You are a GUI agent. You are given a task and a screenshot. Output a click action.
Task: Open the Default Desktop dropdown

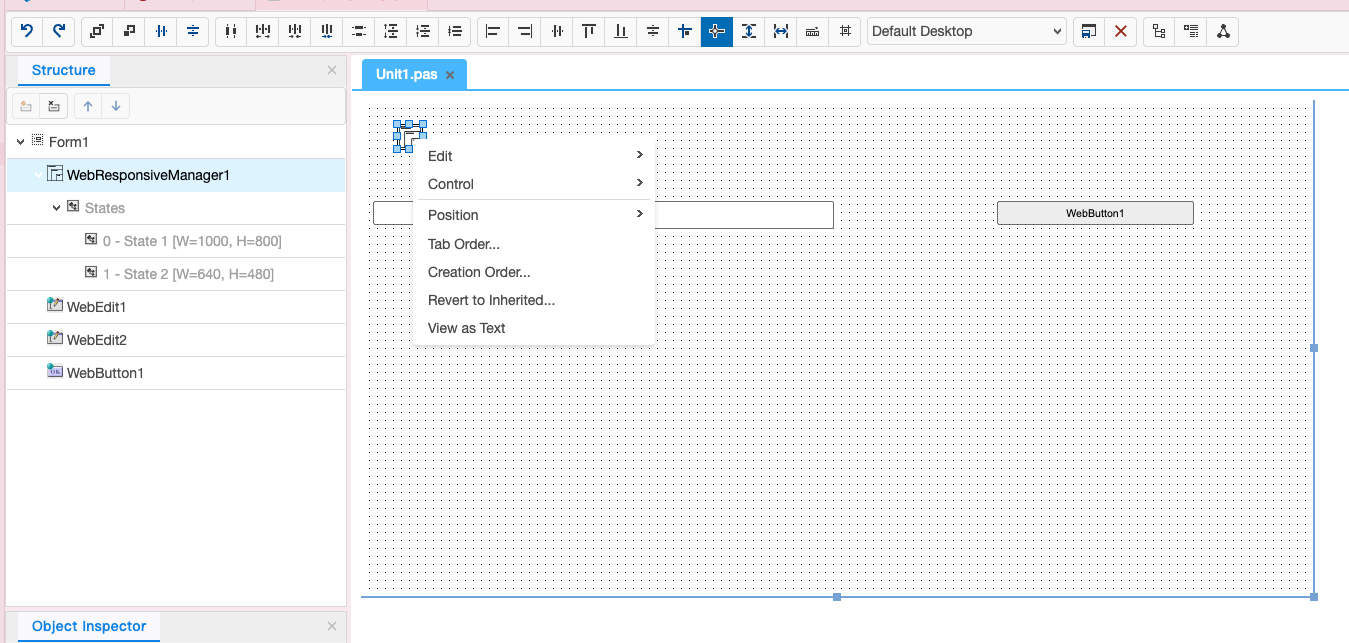point(966,31)
